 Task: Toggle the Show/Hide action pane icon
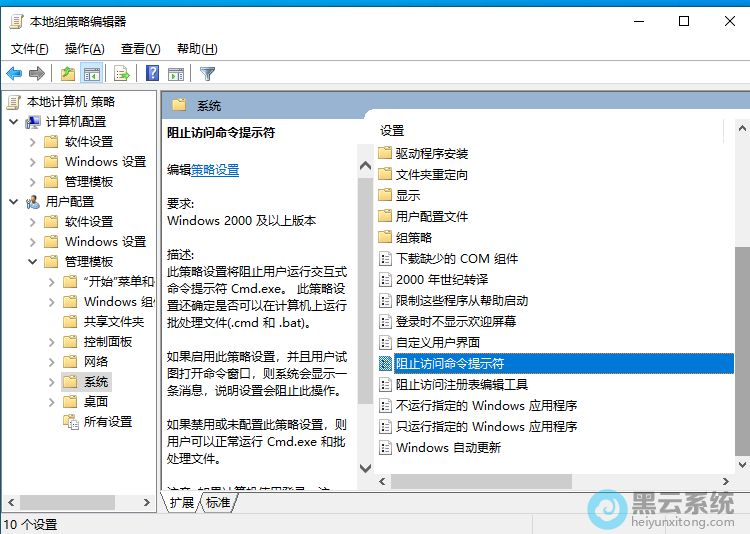176,74
